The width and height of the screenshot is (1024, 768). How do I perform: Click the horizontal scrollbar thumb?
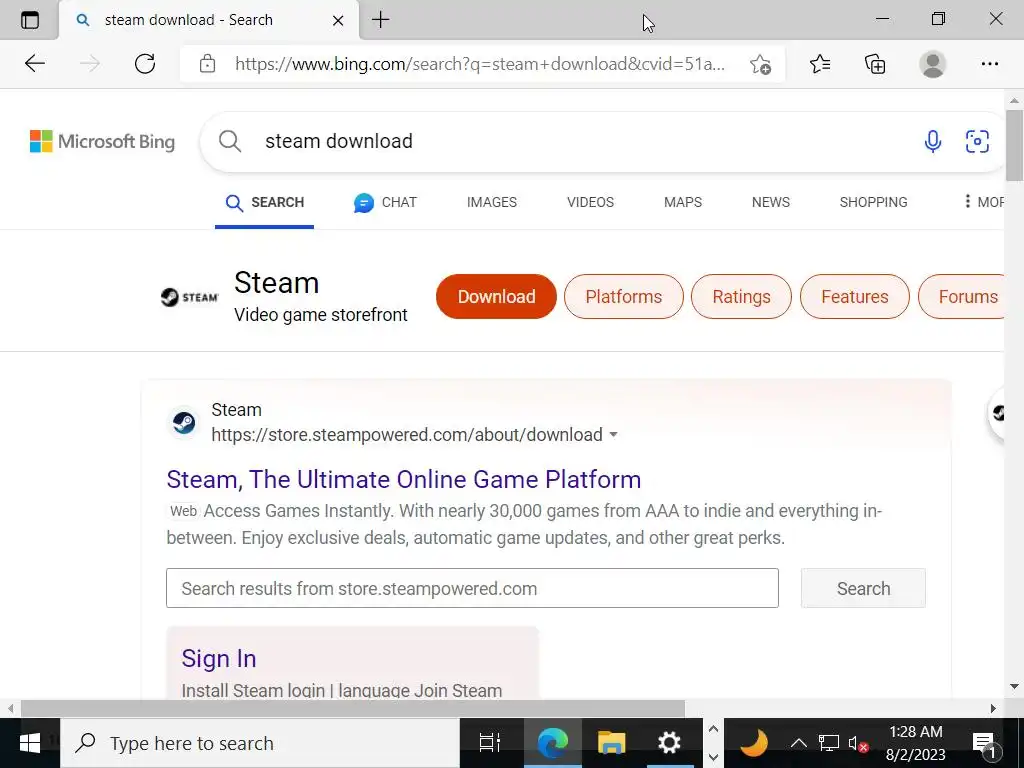(x=353, y=709)
